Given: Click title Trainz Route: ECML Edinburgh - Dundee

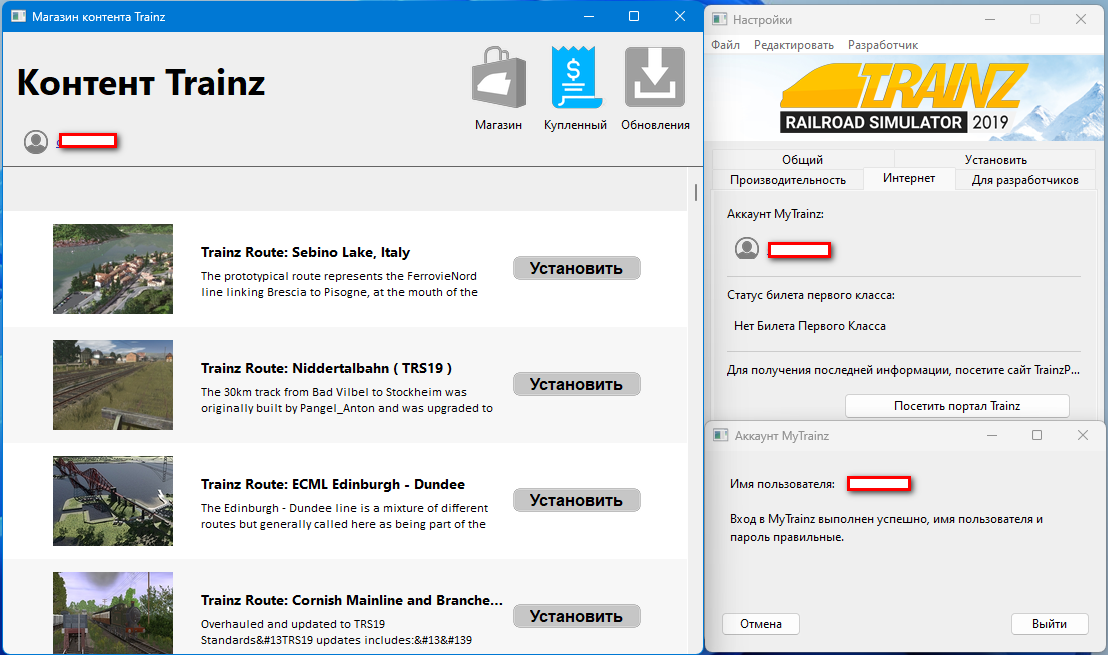Looking at the screenshot, I should [x=333, y=484].
